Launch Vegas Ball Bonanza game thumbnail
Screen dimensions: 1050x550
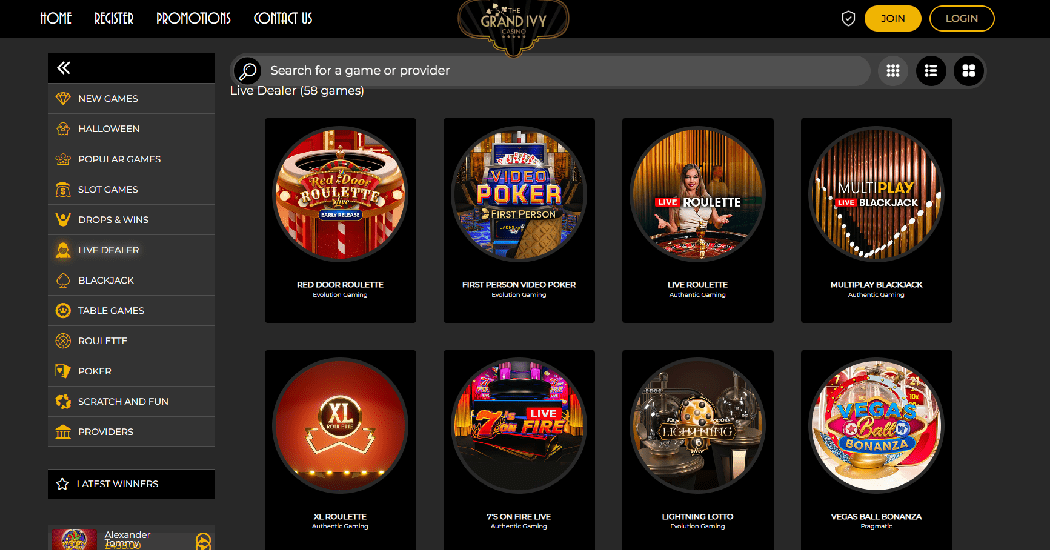(x=876, y=426)
